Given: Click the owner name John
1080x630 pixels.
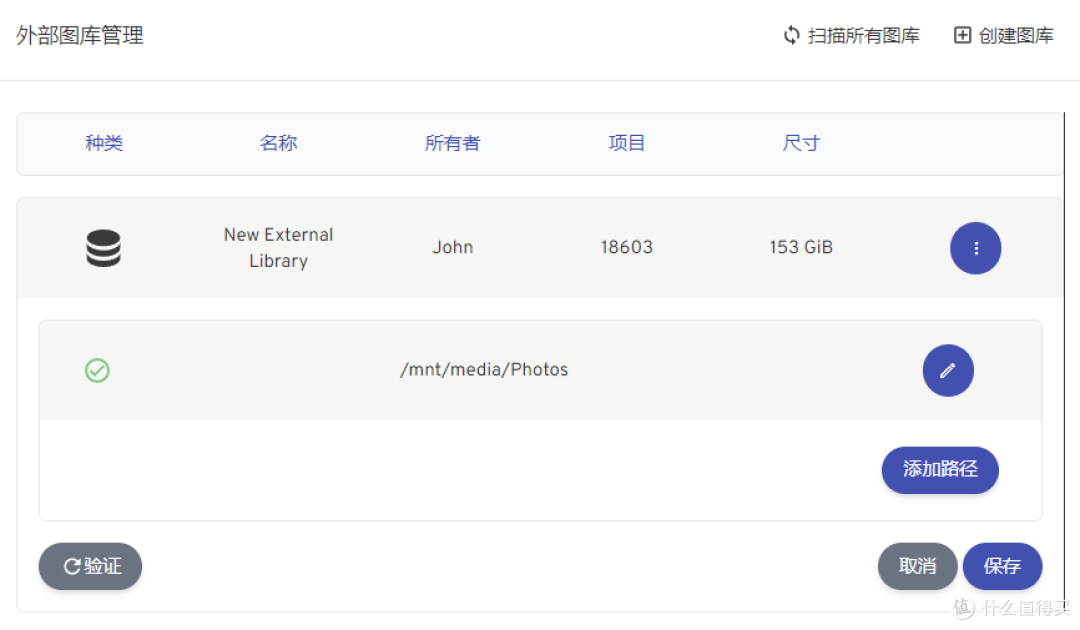Looking at the screenshot, I should pos(452,248).
